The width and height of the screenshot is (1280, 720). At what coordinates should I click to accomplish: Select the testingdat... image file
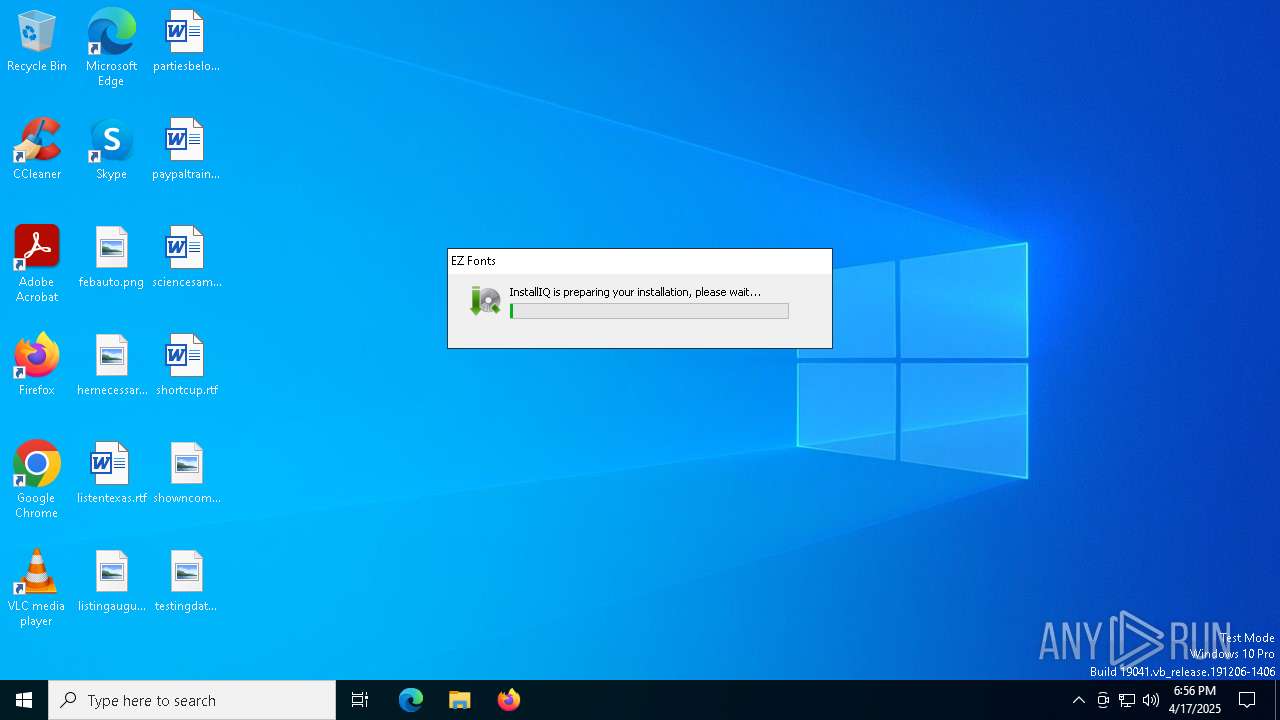[186, 581]
